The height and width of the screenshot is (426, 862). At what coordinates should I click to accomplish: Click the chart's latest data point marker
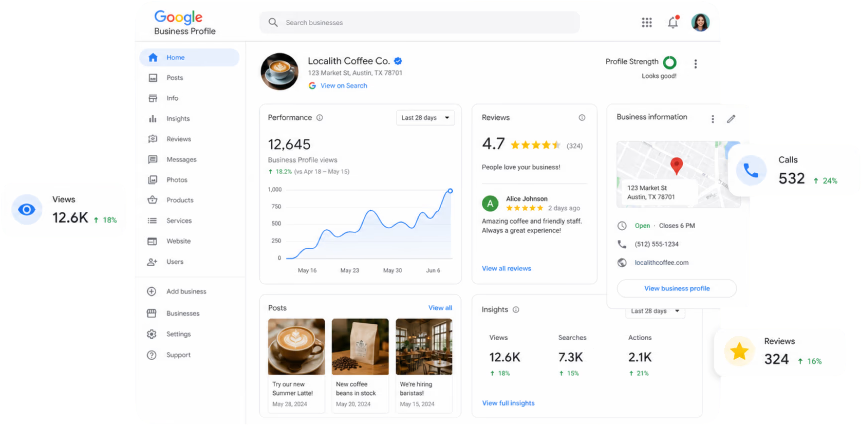click(x=450, y=191)
